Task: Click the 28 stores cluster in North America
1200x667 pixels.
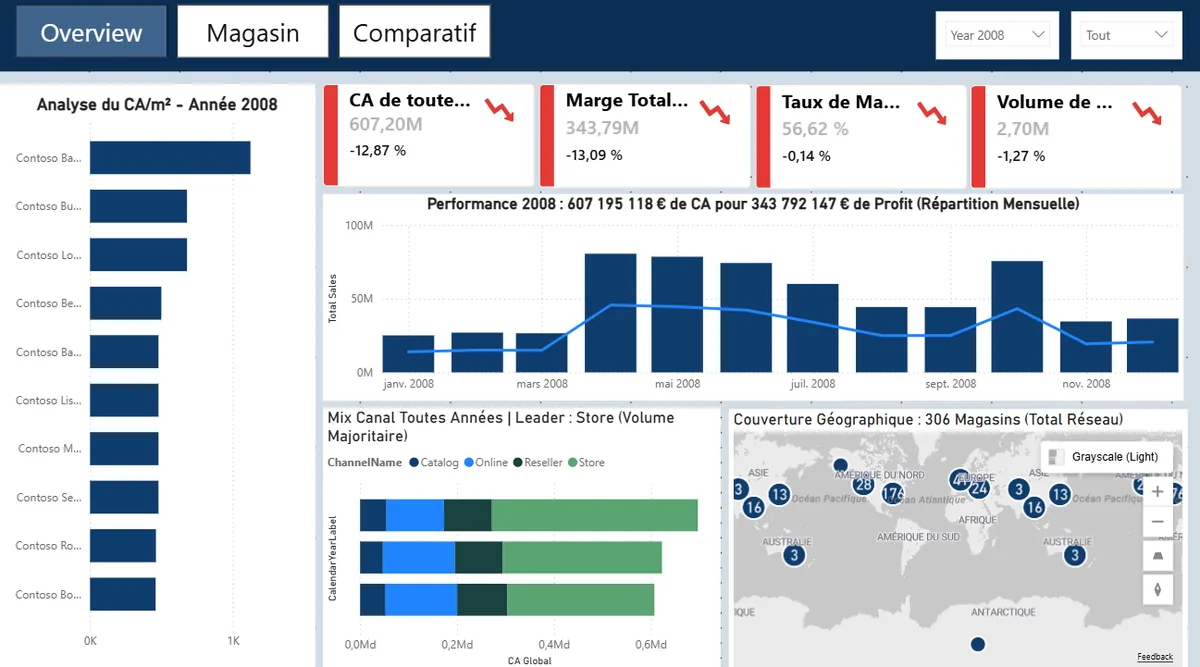Action: click(864, 486)
